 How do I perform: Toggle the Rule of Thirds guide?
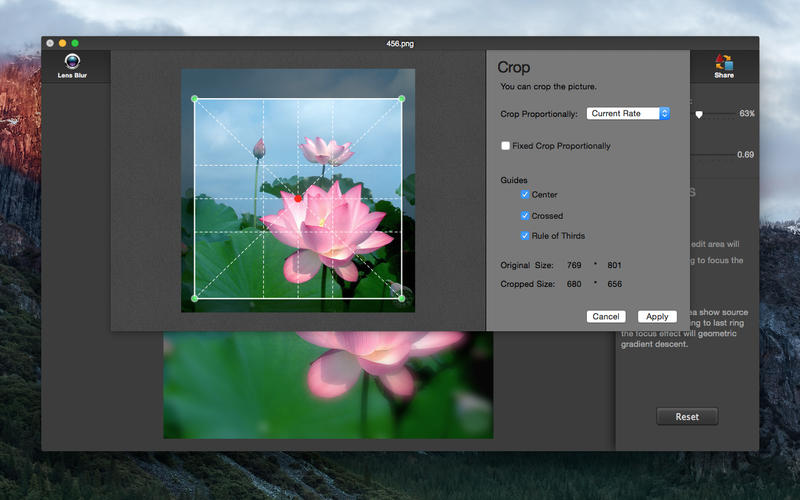coord(525,236)
